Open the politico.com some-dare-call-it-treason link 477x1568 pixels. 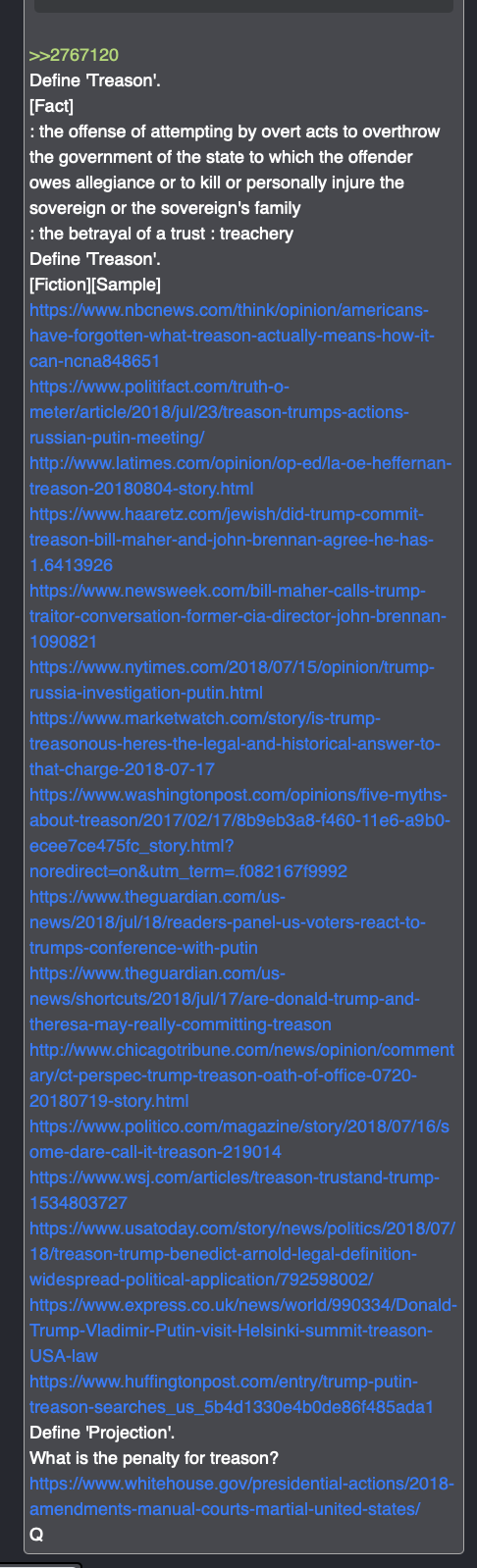pyautogui.click(x=239, y=1139)
